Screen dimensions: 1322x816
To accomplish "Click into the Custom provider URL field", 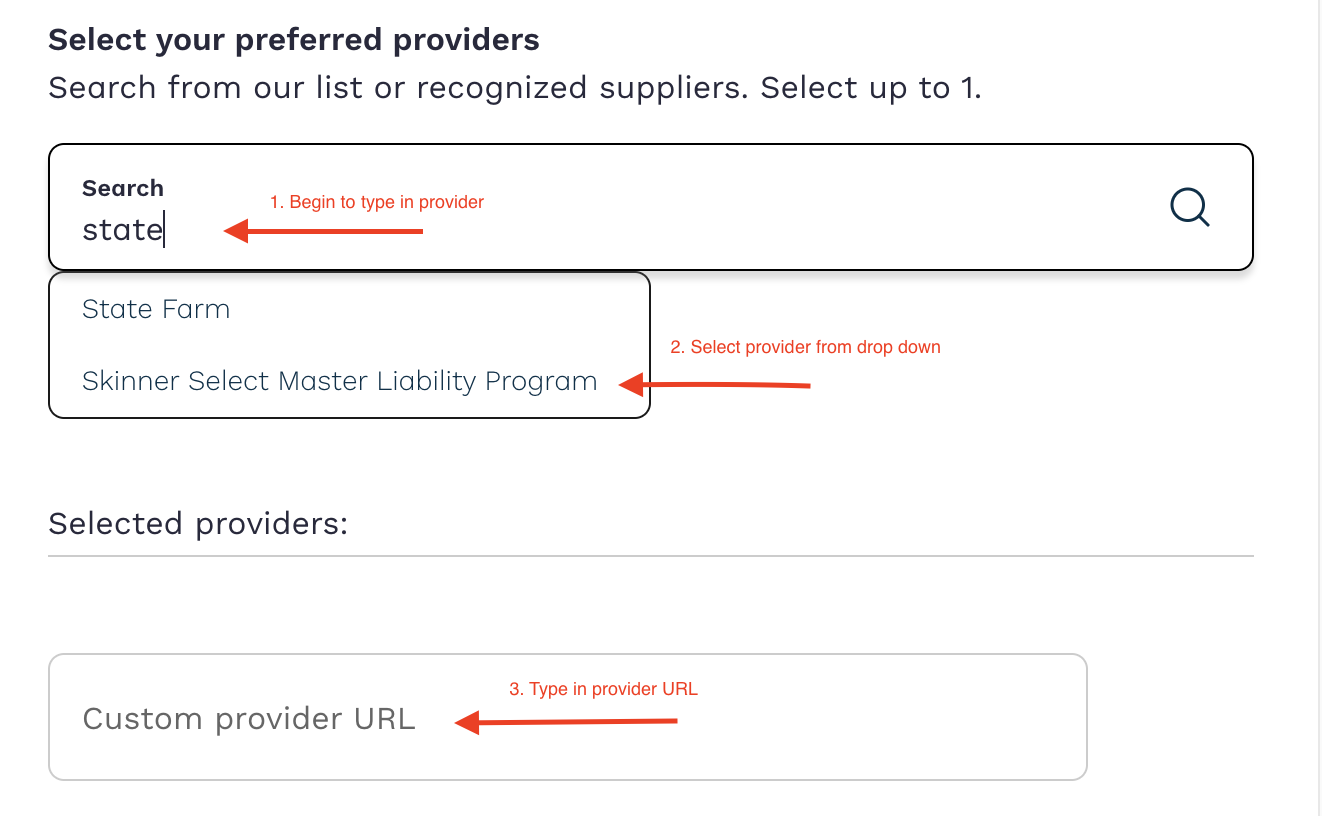I will click(x=568, y=717).
